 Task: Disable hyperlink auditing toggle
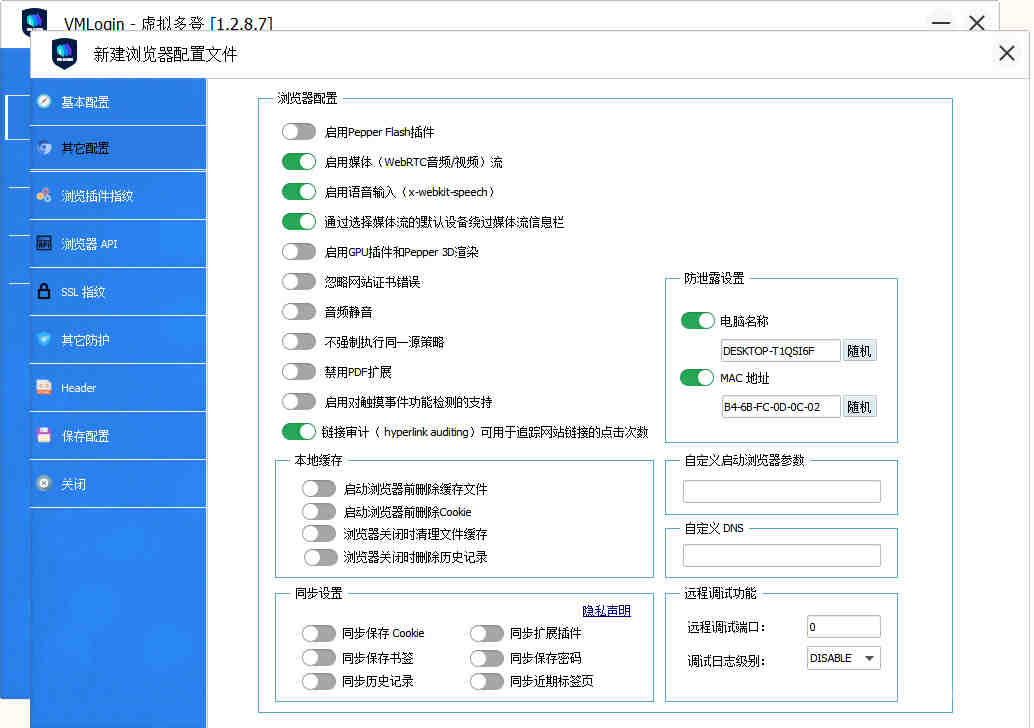[299, 432]
